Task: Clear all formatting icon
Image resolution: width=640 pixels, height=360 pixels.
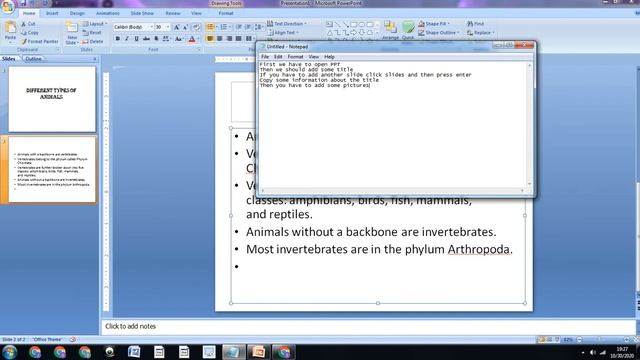Action: point(196,27)
